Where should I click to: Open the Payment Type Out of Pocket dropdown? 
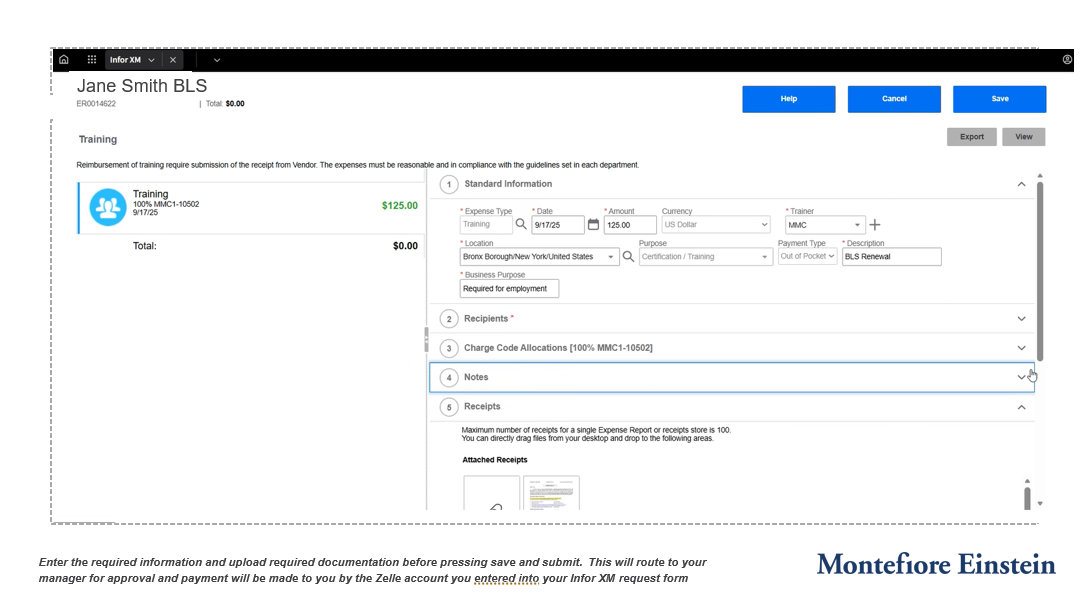pyautogui.click(x=808, y=256)
